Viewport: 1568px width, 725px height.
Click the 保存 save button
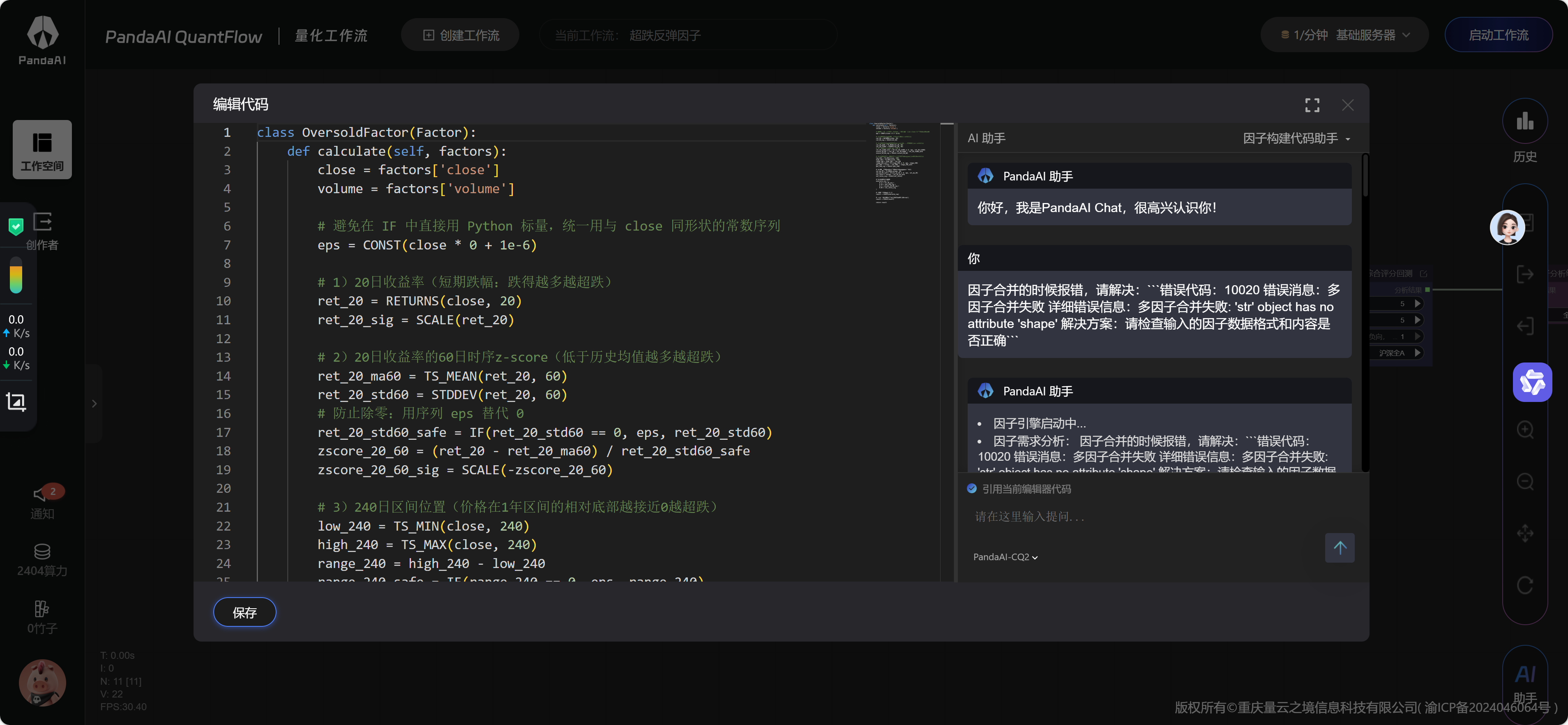[245, 612]
